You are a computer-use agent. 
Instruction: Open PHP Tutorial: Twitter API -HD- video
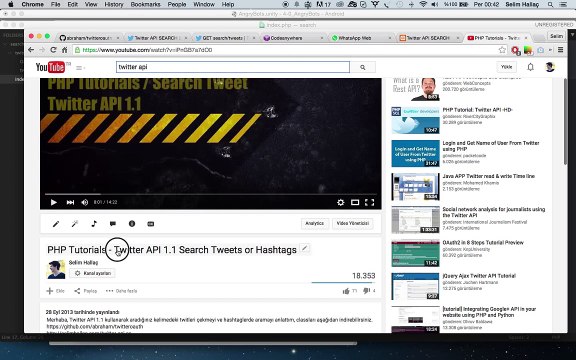[x=477, y=110]
